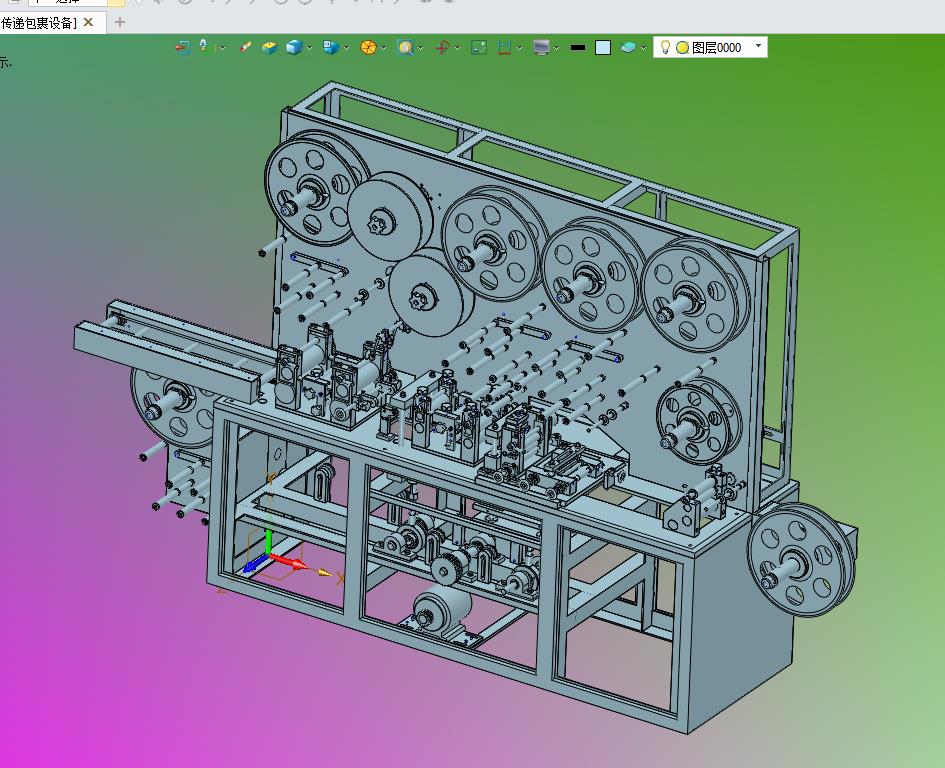
Task: Click the orange segmented sphere icon
Action: [x=368, y=47]
